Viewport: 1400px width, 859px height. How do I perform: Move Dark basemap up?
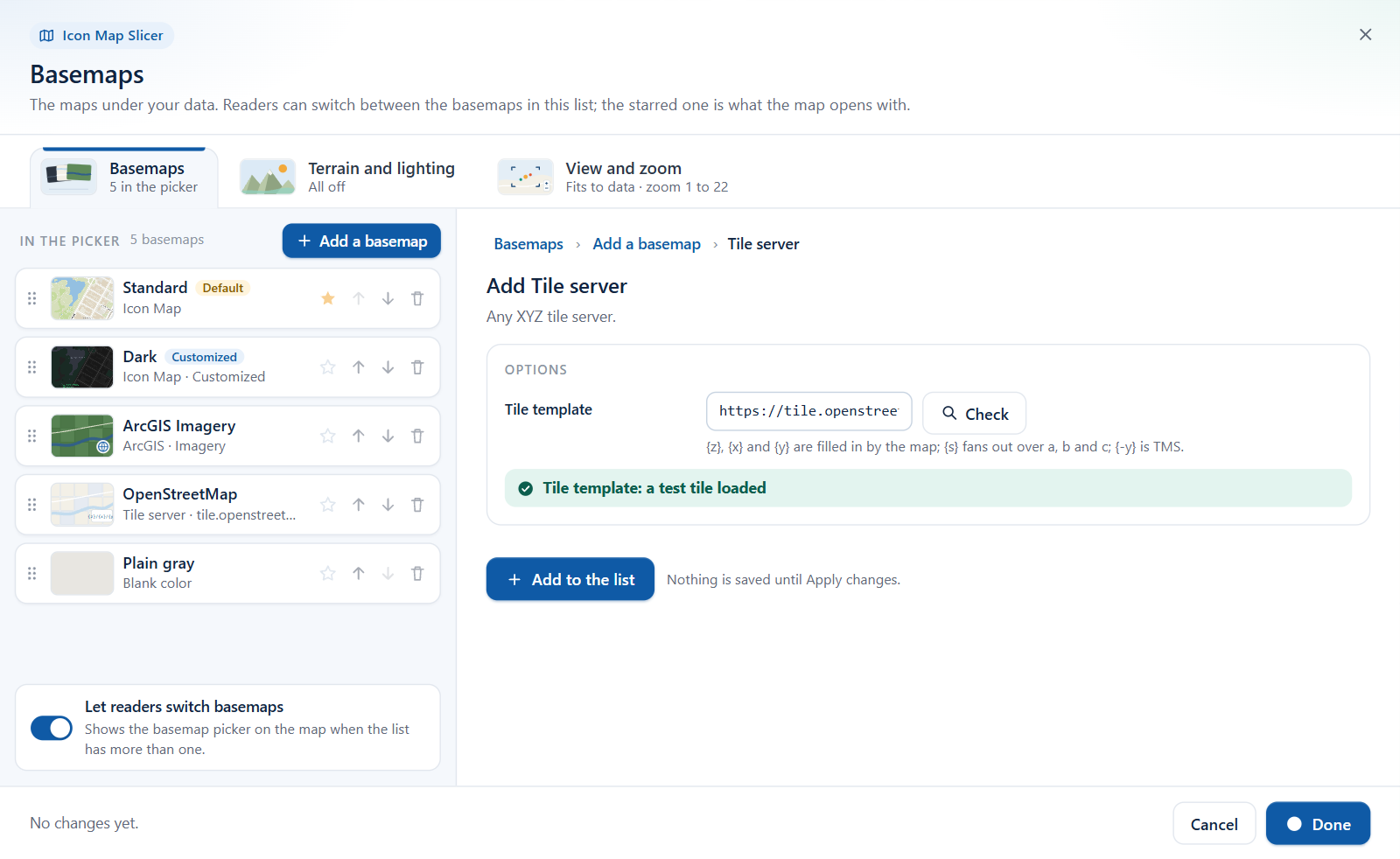click(359, 367)
